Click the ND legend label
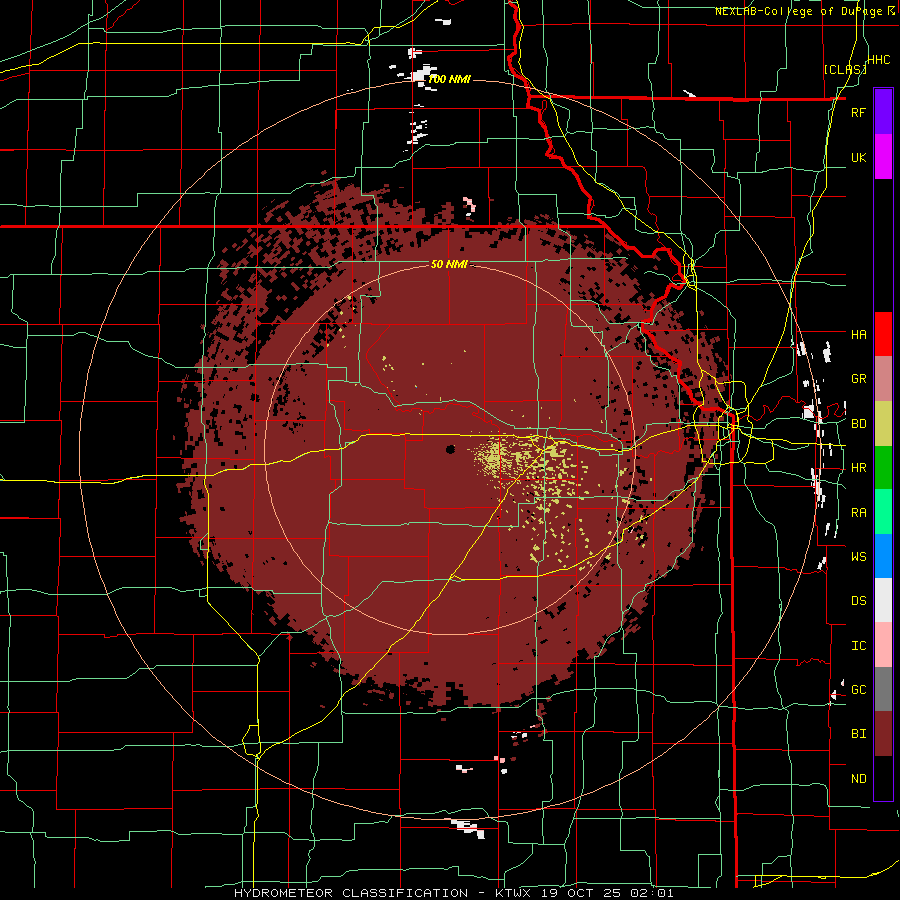This screenshot has width=900, height=900. point(858,779)
